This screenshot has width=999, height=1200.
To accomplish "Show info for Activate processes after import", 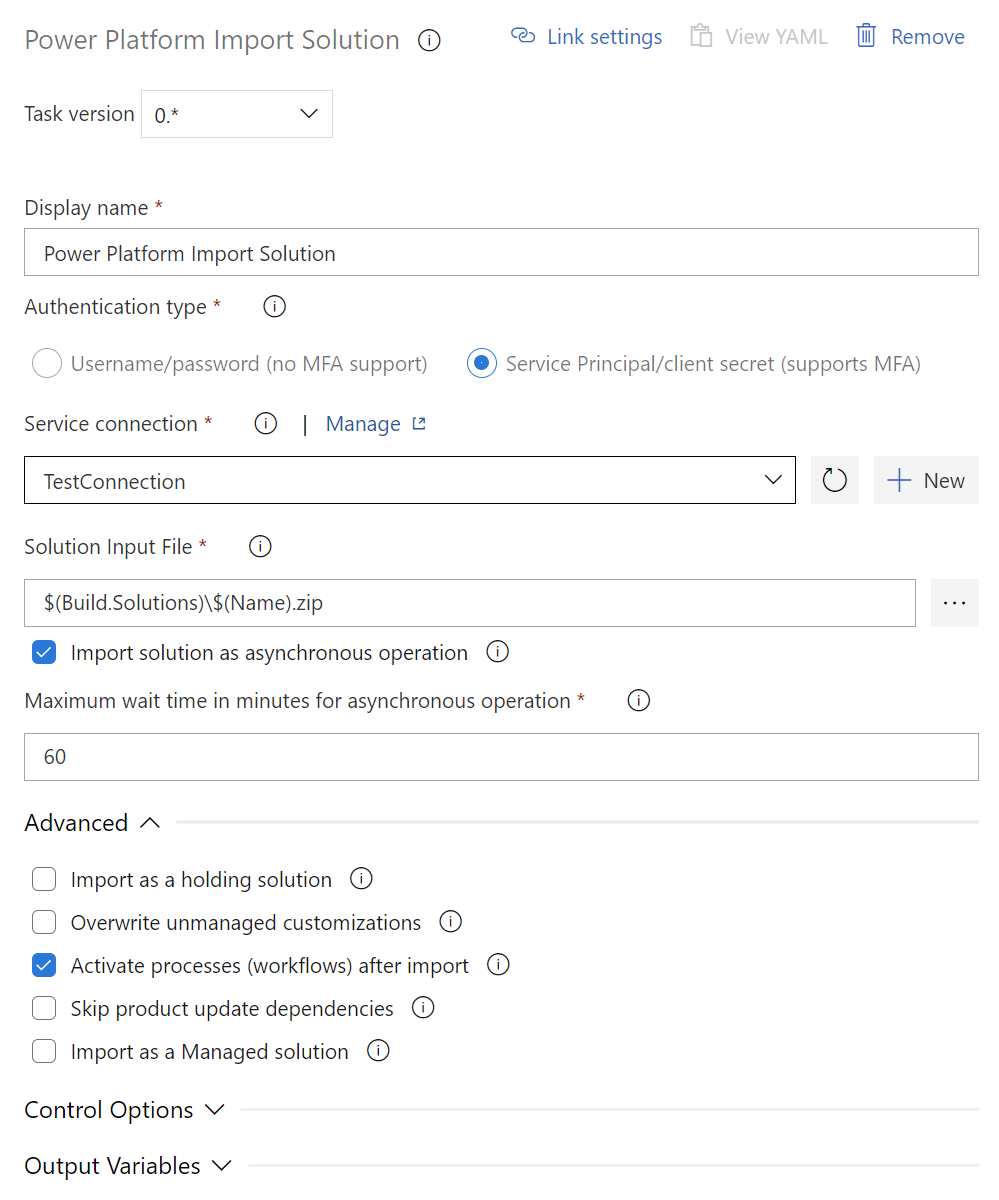I will point(498,965).
